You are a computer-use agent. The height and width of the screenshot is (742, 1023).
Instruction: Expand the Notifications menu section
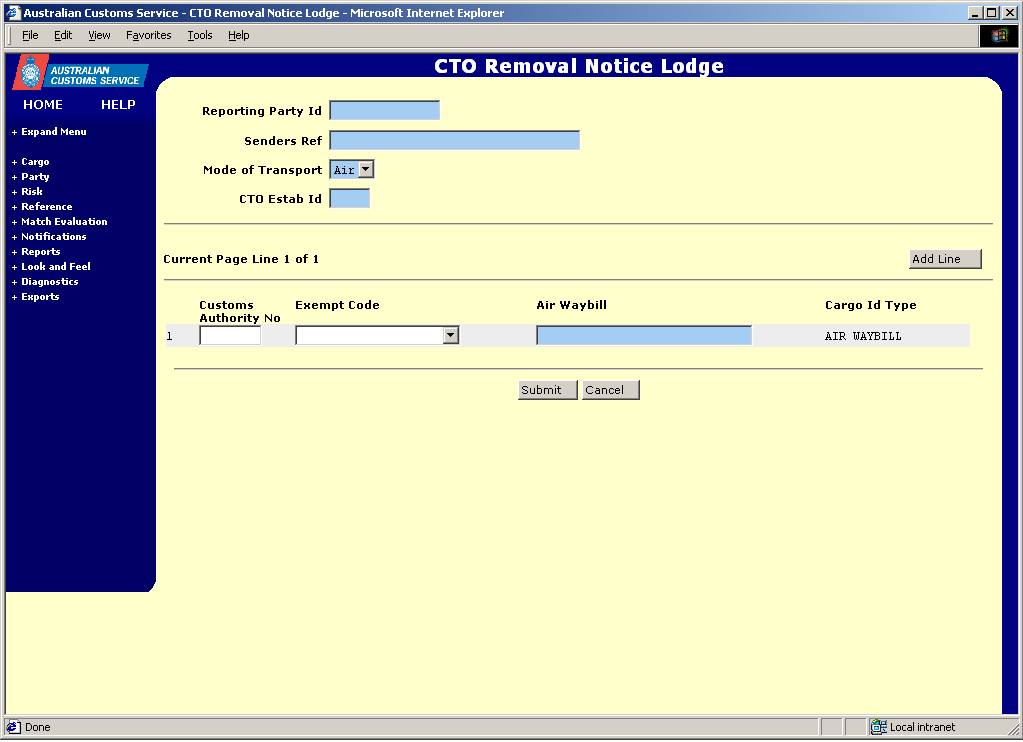49,237
